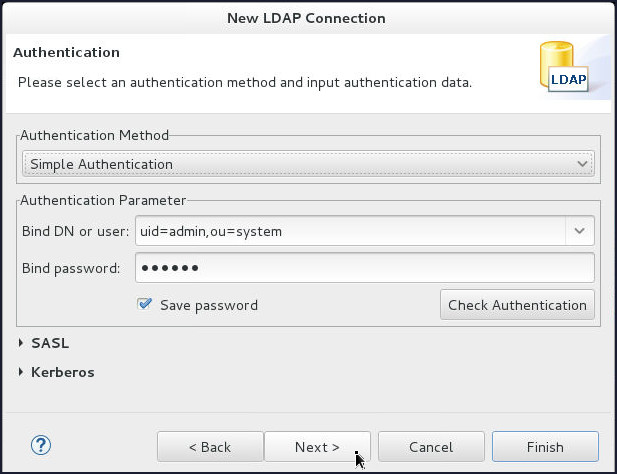This screenshot has height=474, width=617.
Task: Click the Bind password label
Action: (71, 268)
